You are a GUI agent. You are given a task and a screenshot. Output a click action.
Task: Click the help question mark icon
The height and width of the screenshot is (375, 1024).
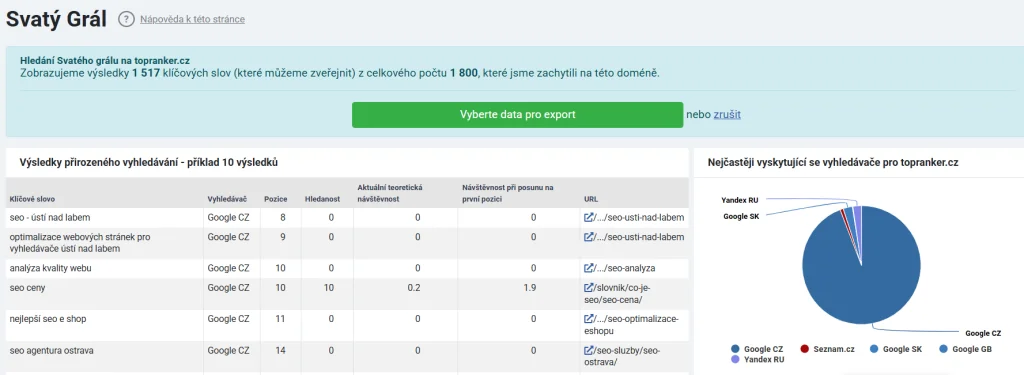(126, 20)
